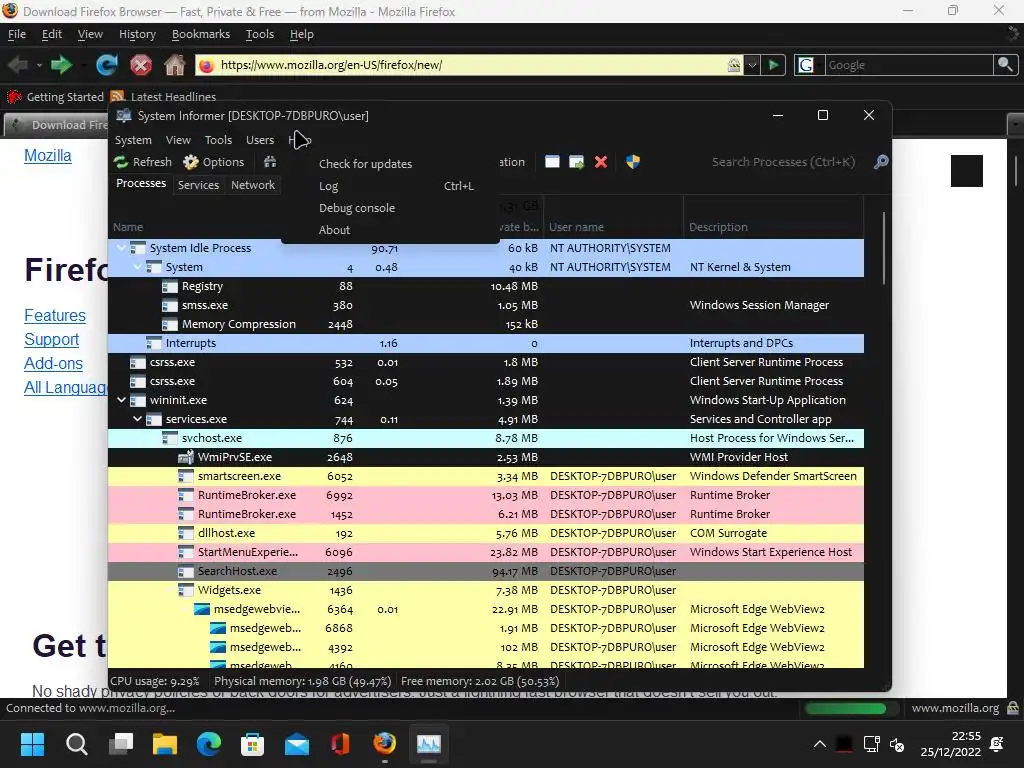Open the Log menu entry
The width and height of the screenshot is (1024, 768).
pyautogui.click(x=328, y=186)
